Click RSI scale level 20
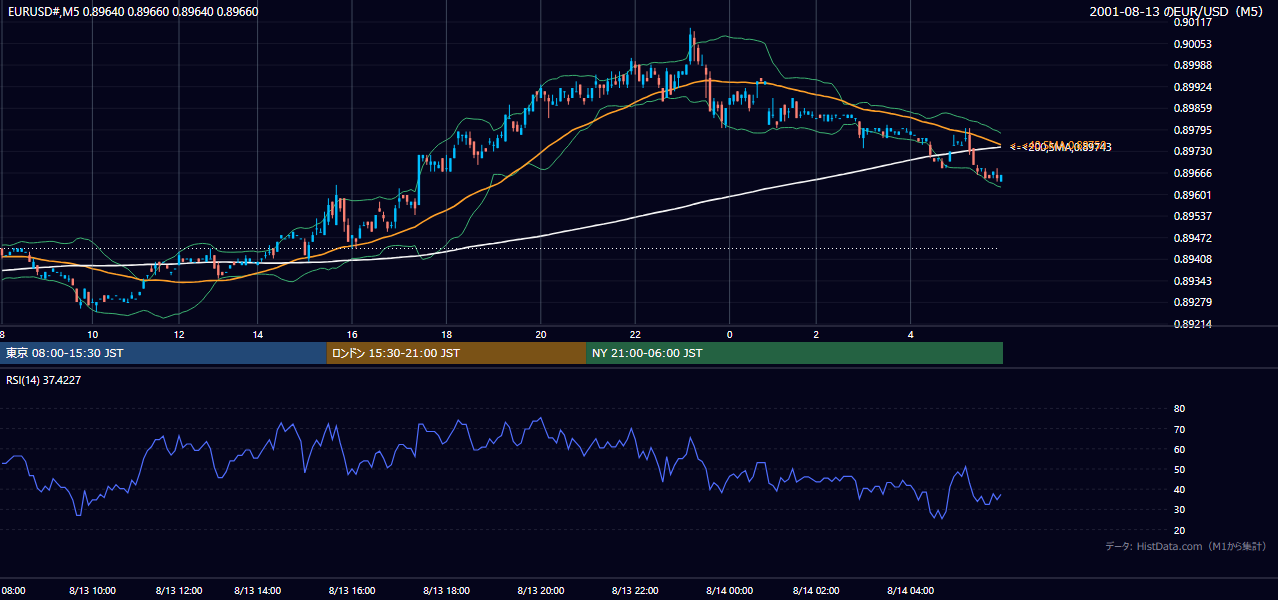 click(x=1179, y=530)
